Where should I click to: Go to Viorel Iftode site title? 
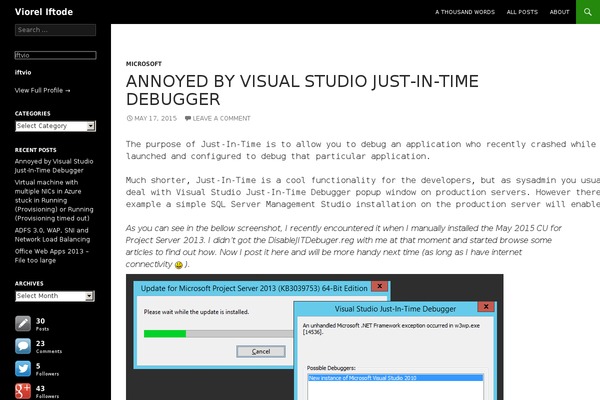pyautogui.click(x=44, y=12)
